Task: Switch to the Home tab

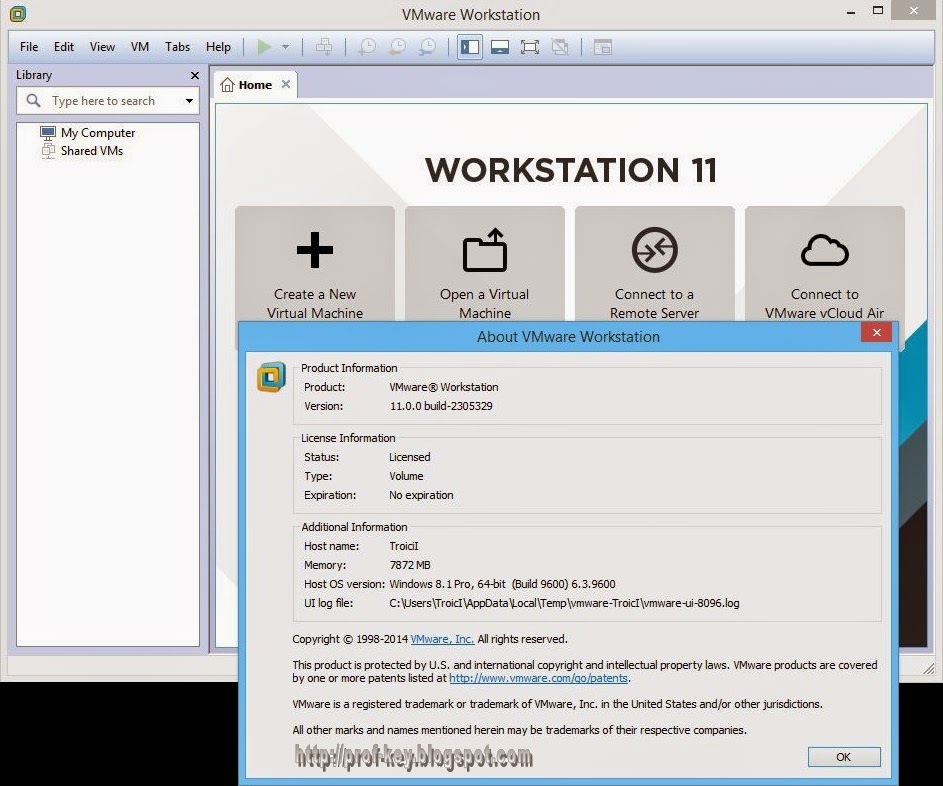Action: [255, 85]
